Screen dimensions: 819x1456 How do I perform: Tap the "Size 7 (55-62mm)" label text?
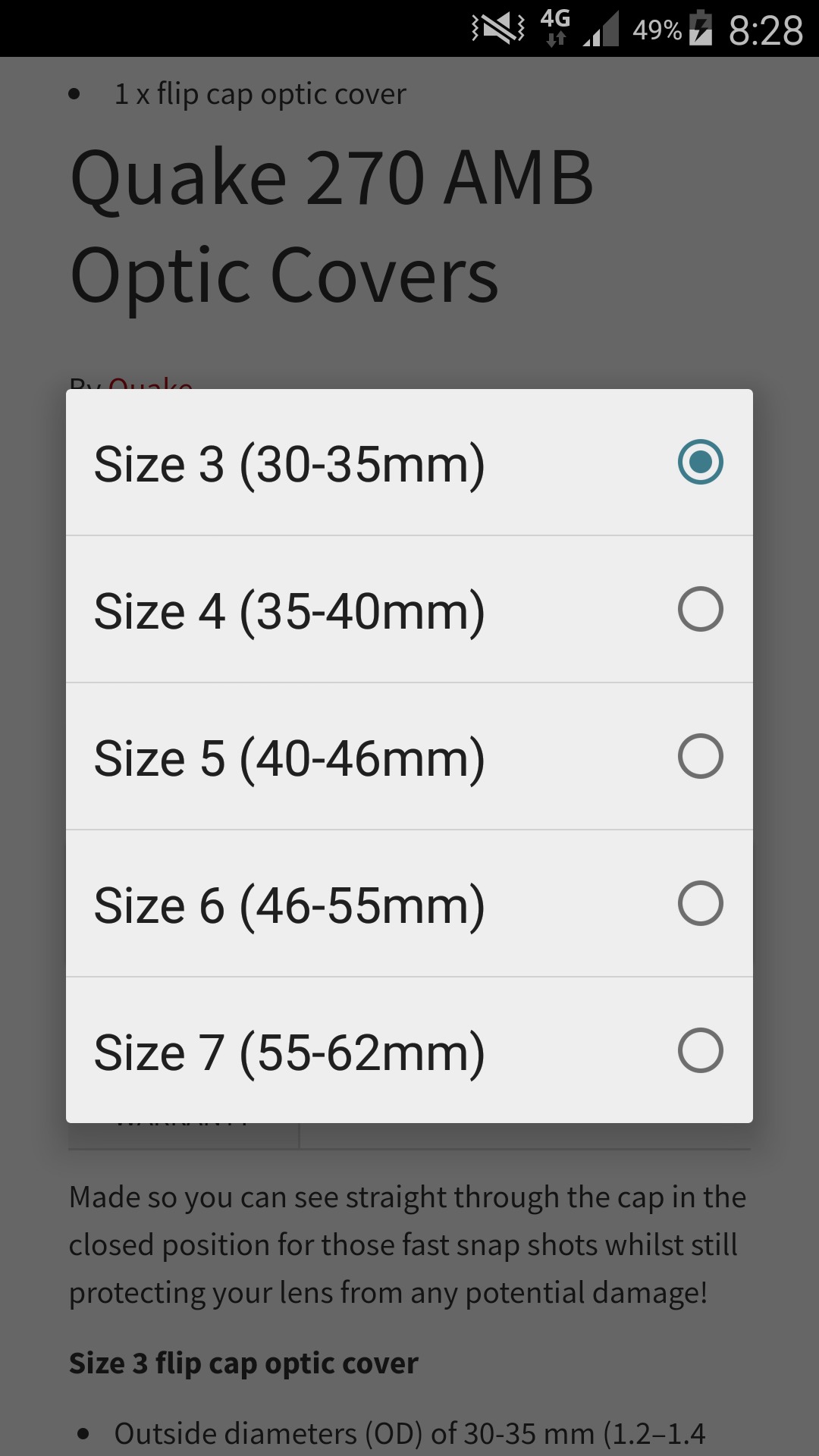[289, 1052]
